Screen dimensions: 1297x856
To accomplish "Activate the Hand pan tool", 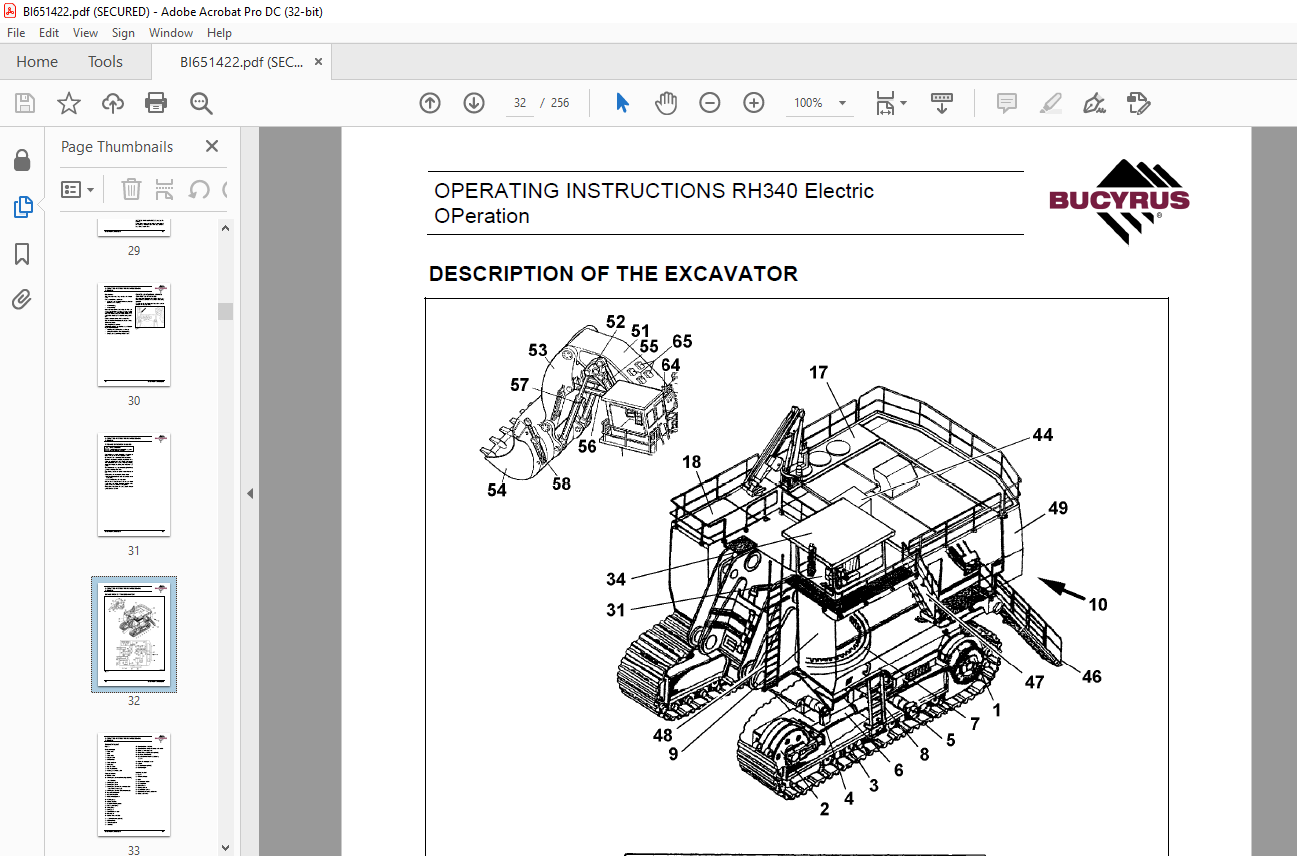I will point(666,103).
